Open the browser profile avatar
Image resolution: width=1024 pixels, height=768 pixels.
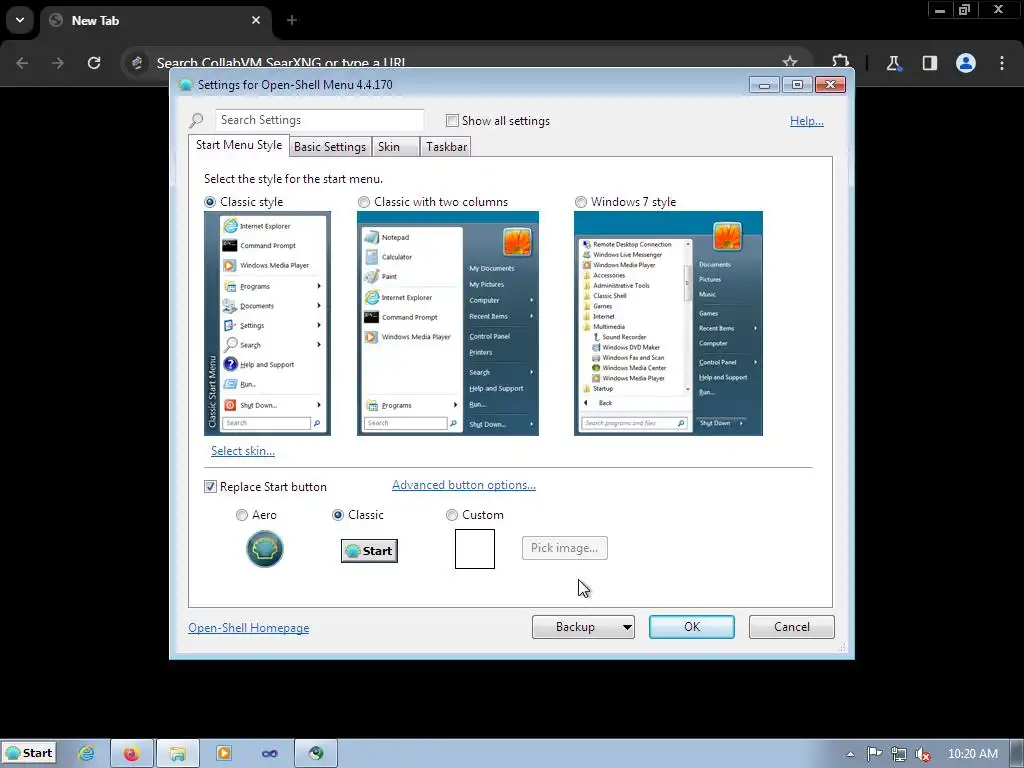pos(966,63)
